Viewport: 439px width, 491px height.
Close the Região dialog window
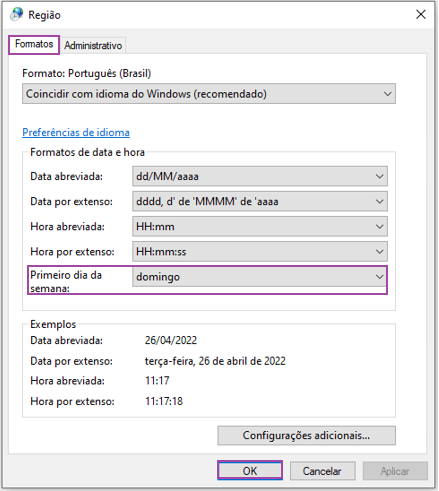pos(421,14)
